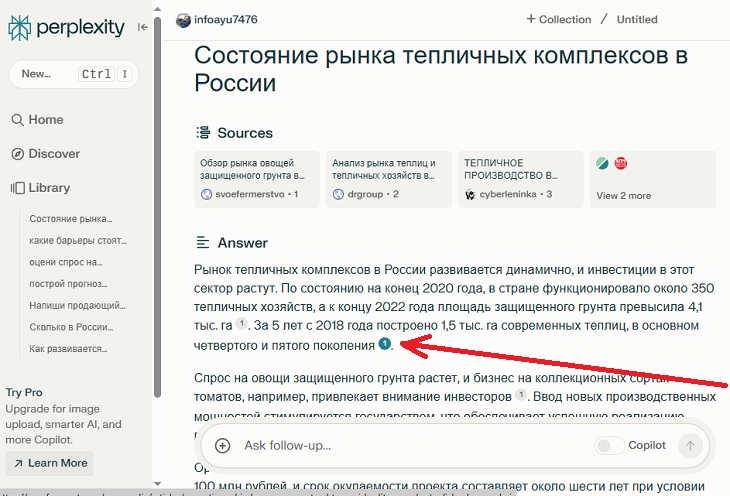Open thread 'Сколько в России...'

pyautogui.click(x=71, y=327)
